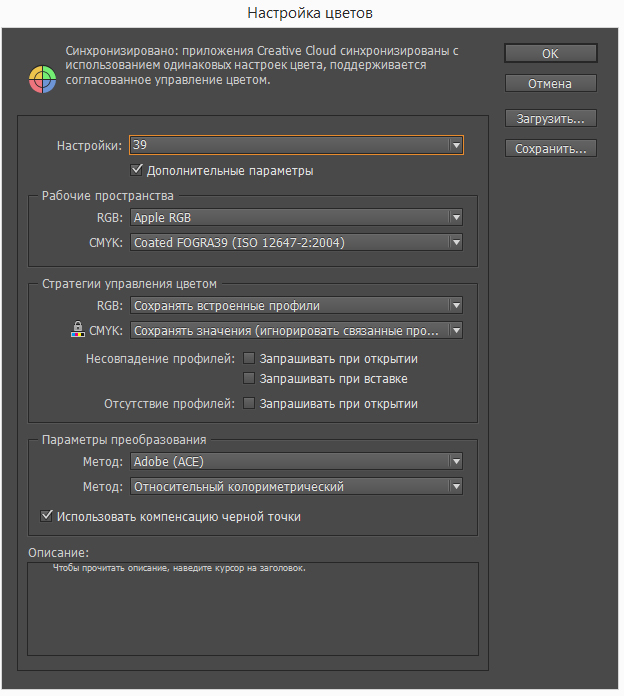Click the Параметры преобразования section heading
Screen dimensions: 624x696
(x=124, y=439)
